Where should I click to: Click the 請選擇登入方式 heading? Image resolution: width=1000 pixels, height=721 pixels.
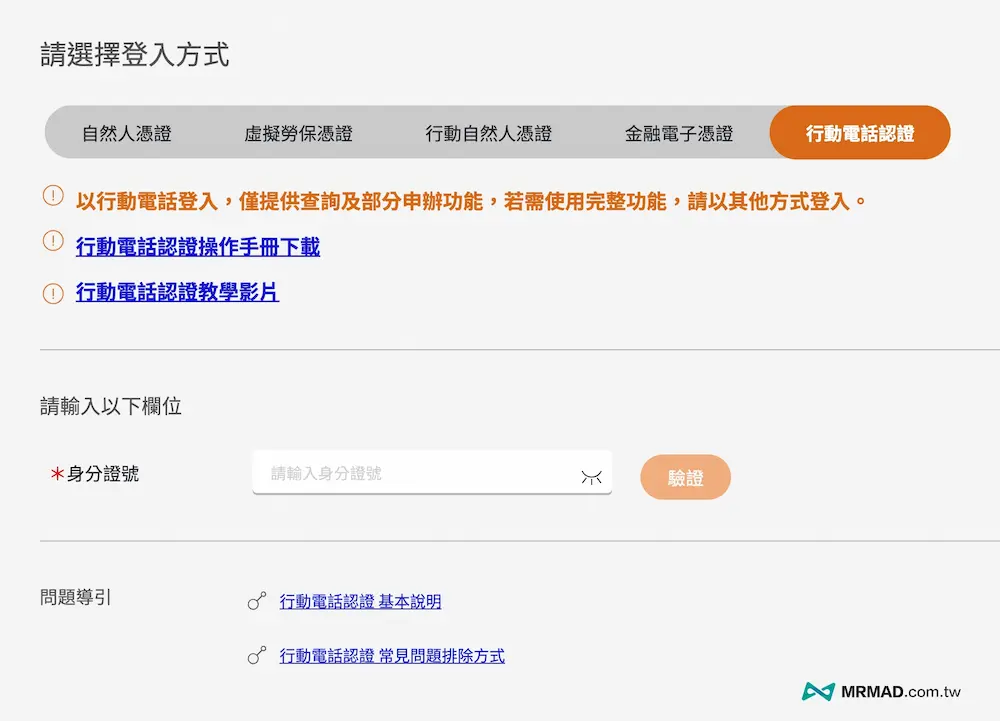pyautogui.click(x=135, y=54)
